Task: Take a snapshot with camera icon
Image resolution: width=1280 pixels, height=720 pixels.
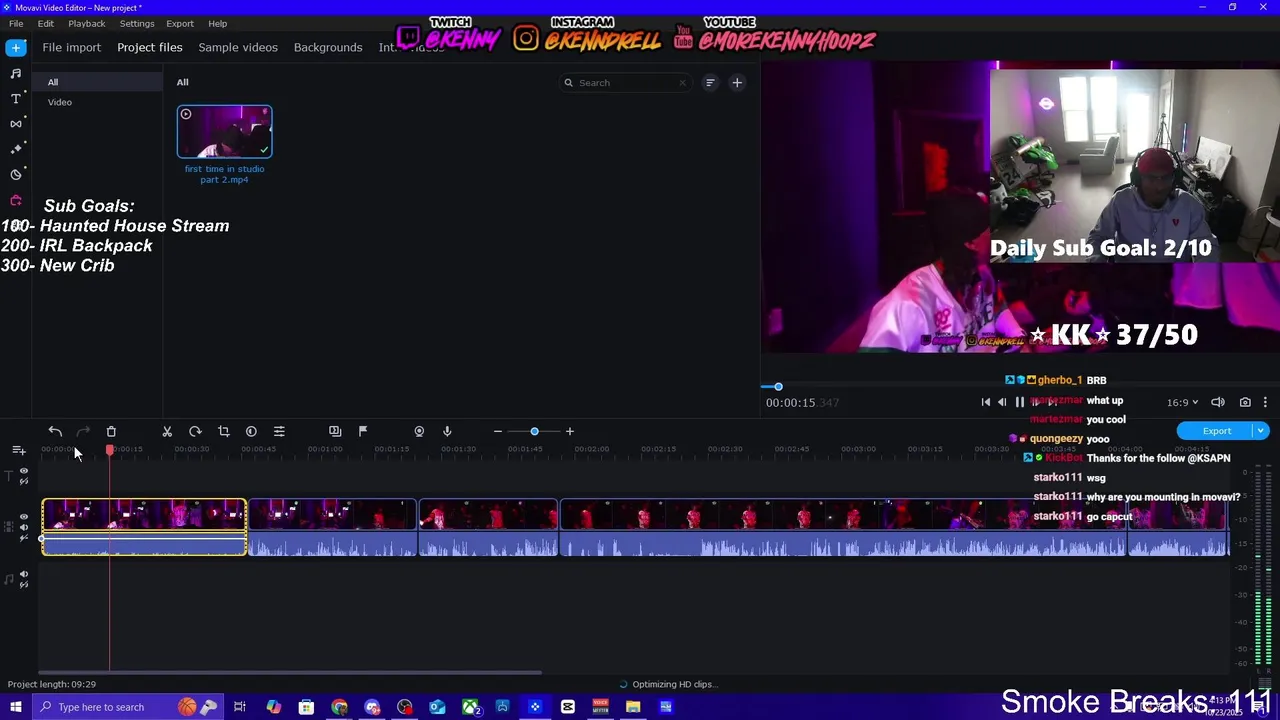Action: [1245, 402]
